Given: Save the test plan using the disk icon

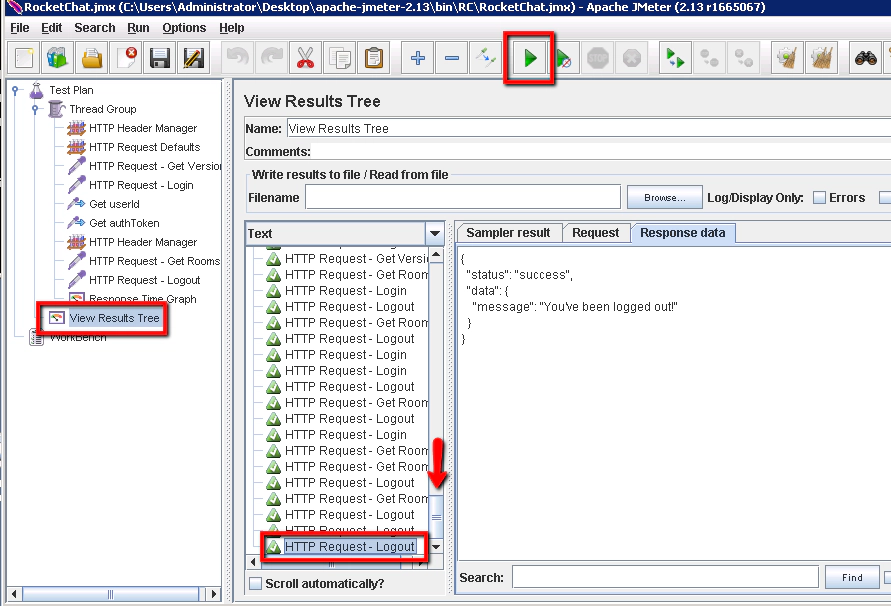Looking at the screenshot, I should tap(159, 58).
